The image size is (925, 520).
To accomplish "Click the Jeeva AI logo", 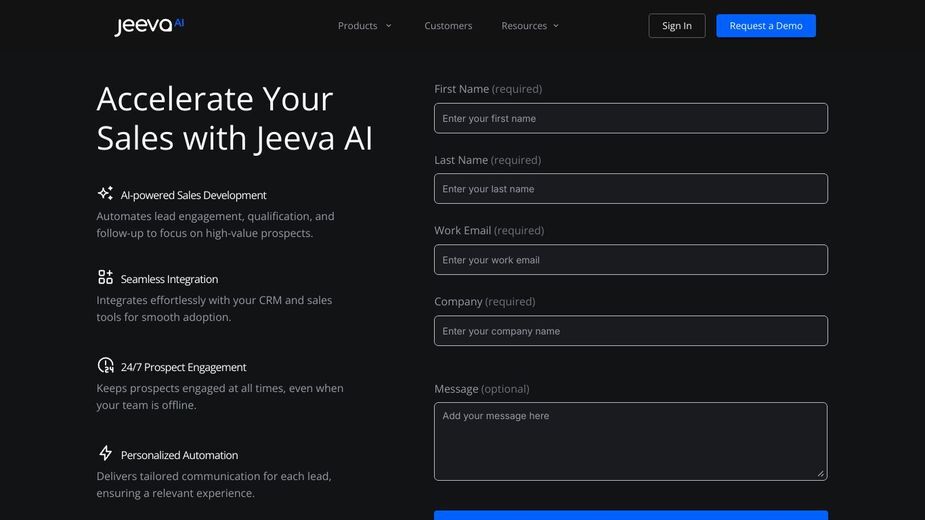I will pyautogui.click(x=149, y=25).
